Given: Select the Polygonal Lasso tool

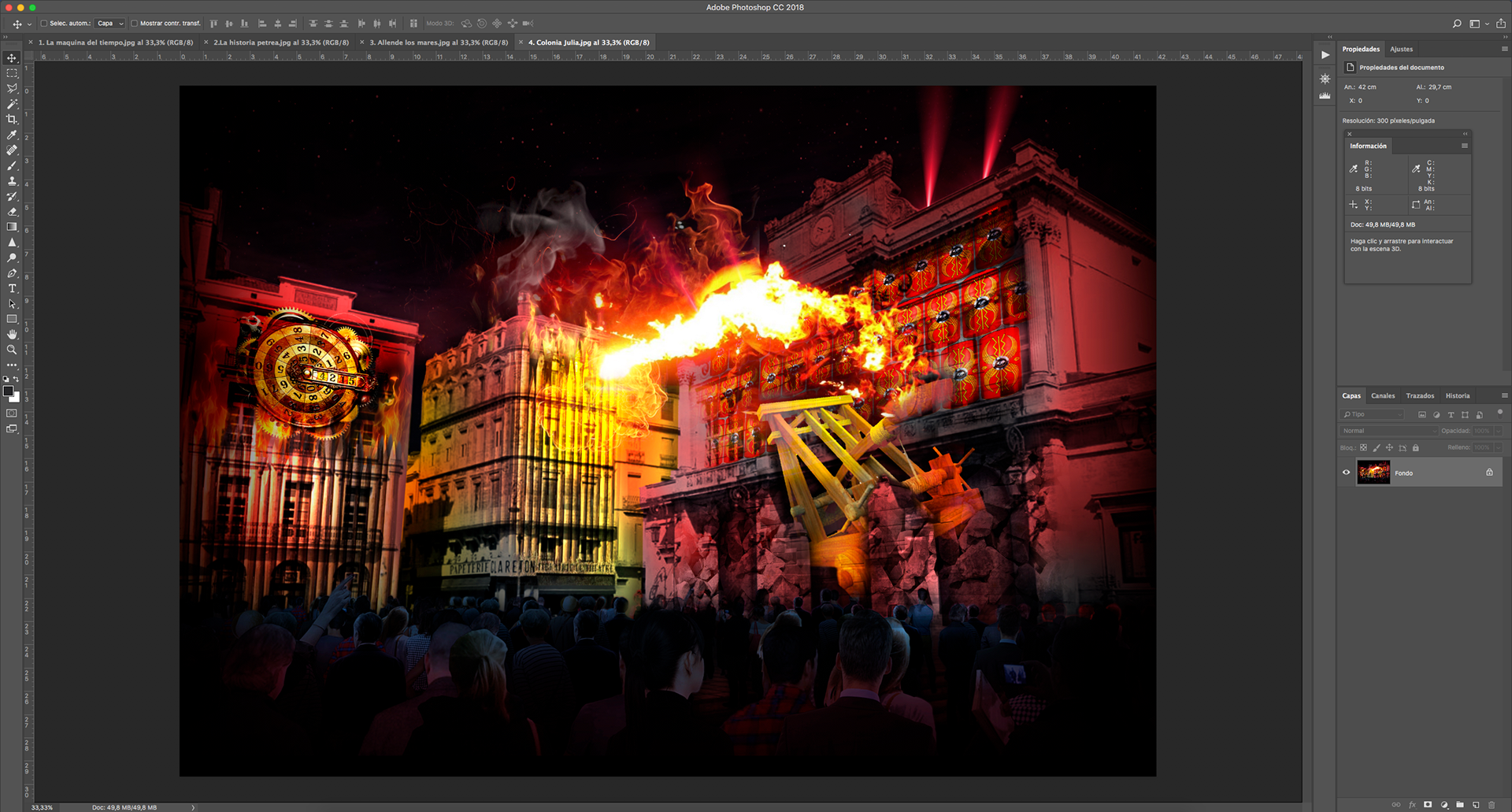Looking at the screenshot, I should [x=12, y=89].
